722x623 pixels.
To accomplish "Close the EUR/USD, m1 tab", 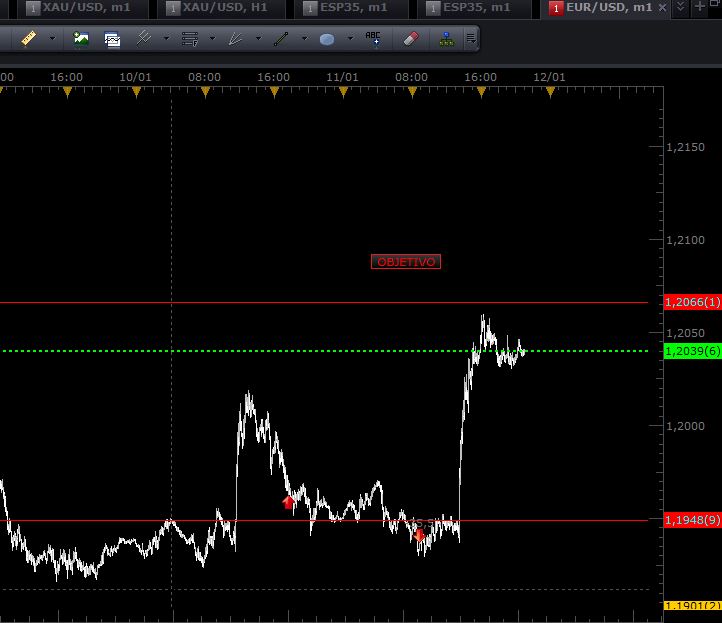I will 660,8.
